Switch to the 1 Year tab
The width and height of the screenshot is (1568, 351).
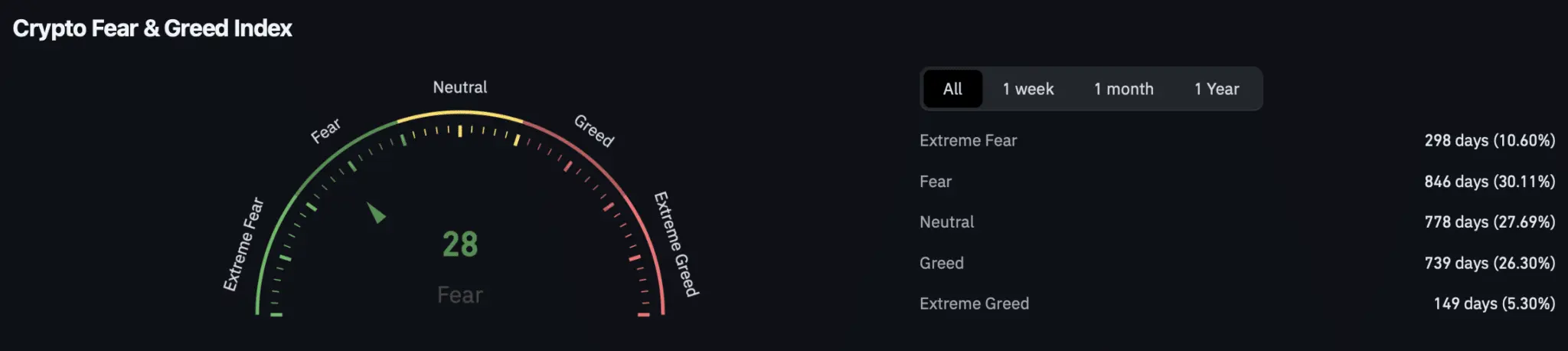[1217, 89]
